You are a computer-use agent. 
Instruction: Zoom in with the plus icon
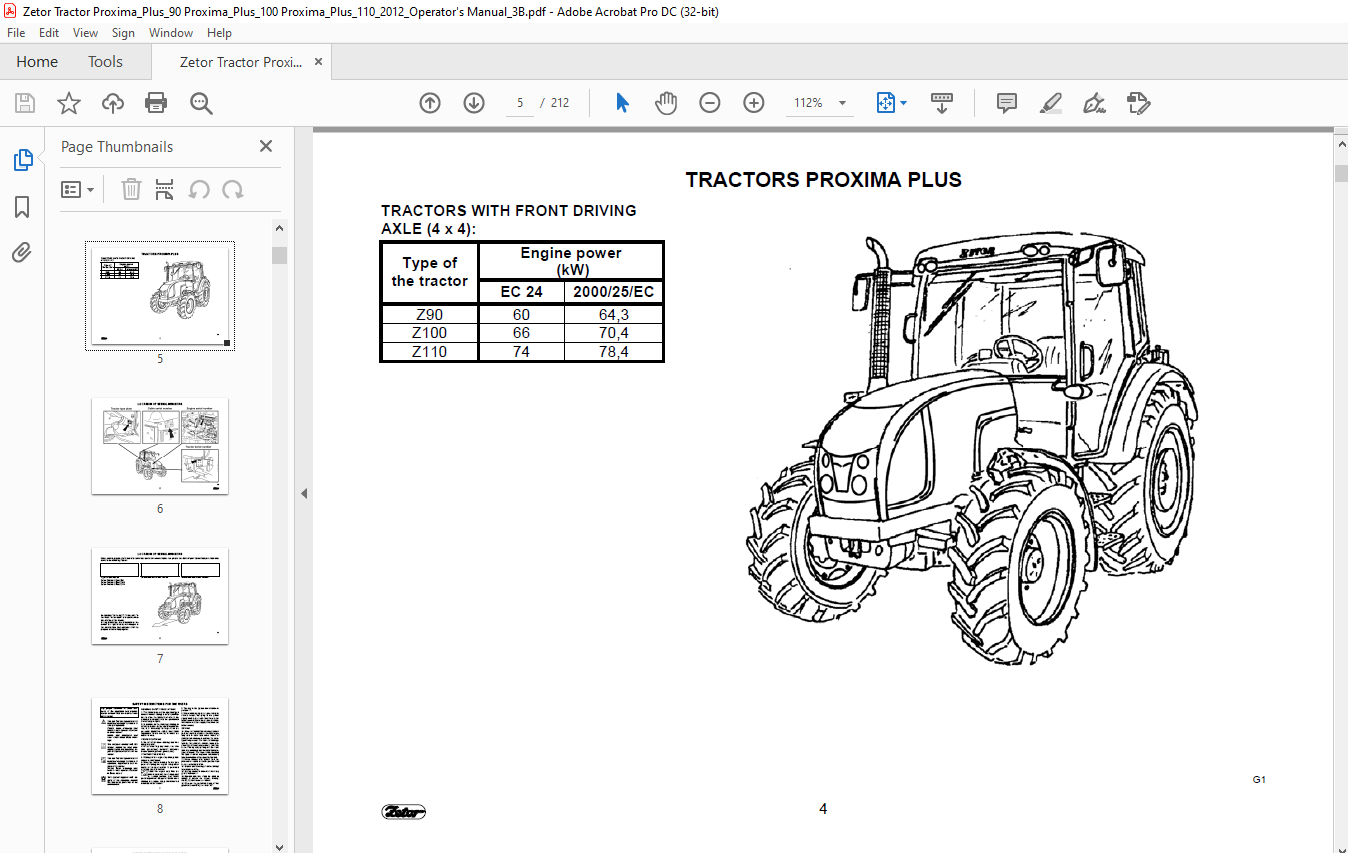pyautogui.click(x=754, y=103)
